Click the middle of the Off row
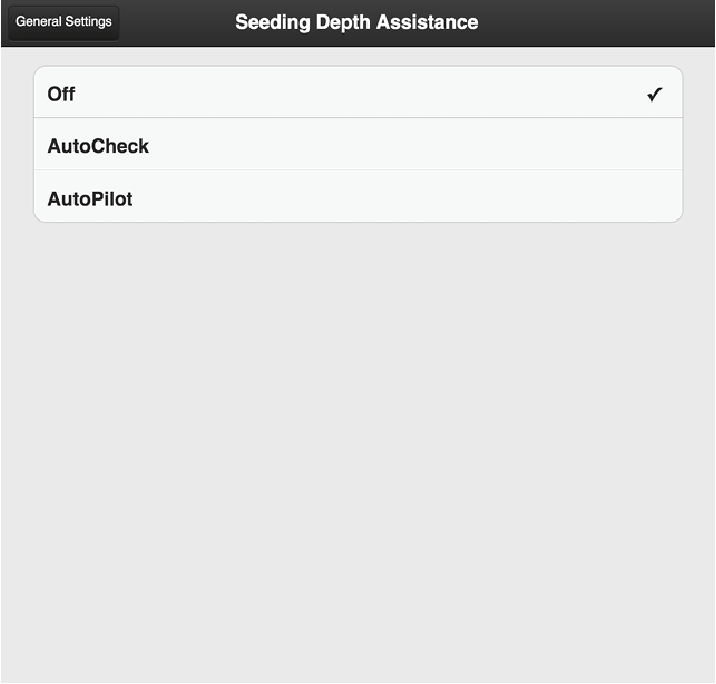This screenshot has width=716, height=684. [358, 94]
